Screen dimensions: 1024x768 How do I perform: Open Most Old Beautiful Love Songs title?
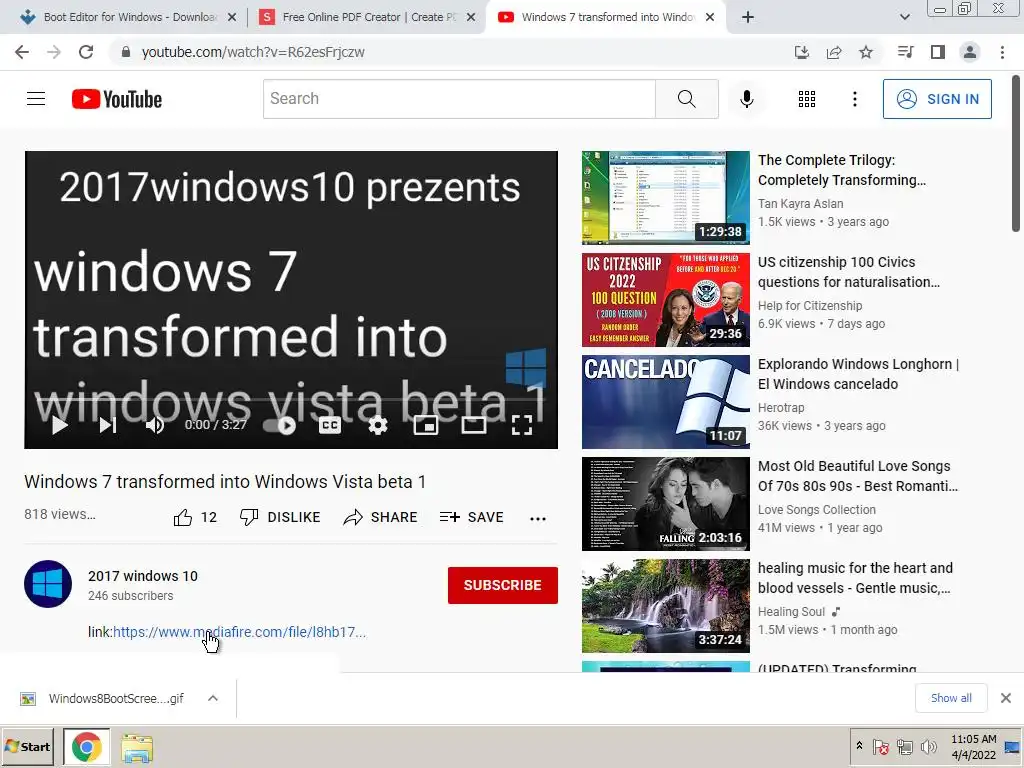click(x=857, y=476)
